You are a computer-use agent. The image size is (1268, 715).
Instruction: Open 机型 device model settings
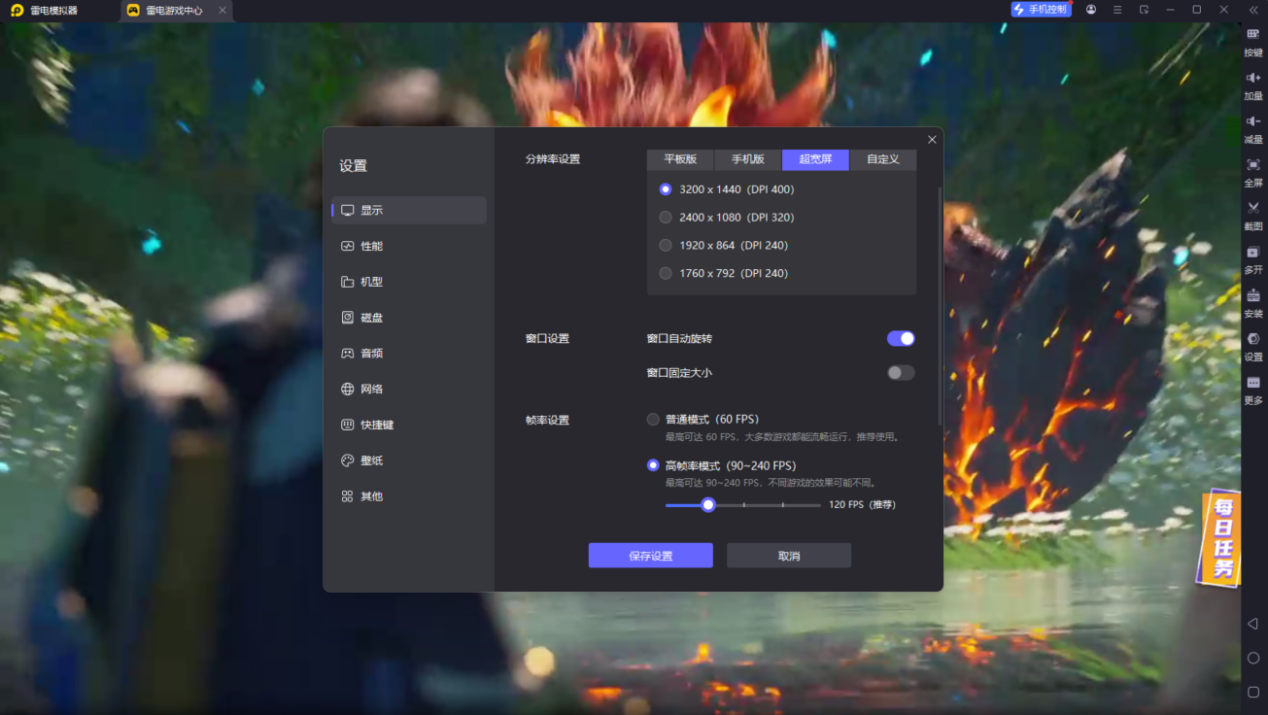click(x=409, y=282)
